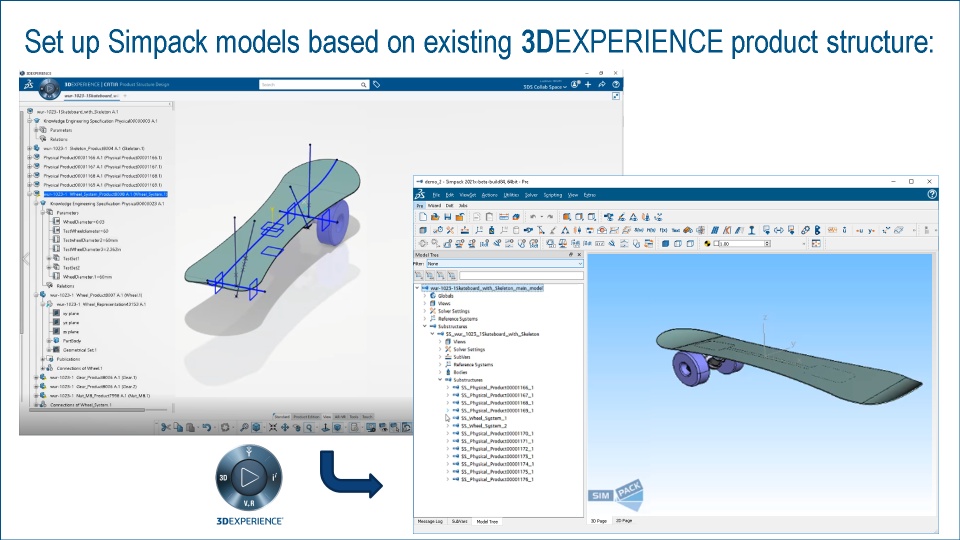Open the Scripting menu in Simpack

(x=552, y=195)
